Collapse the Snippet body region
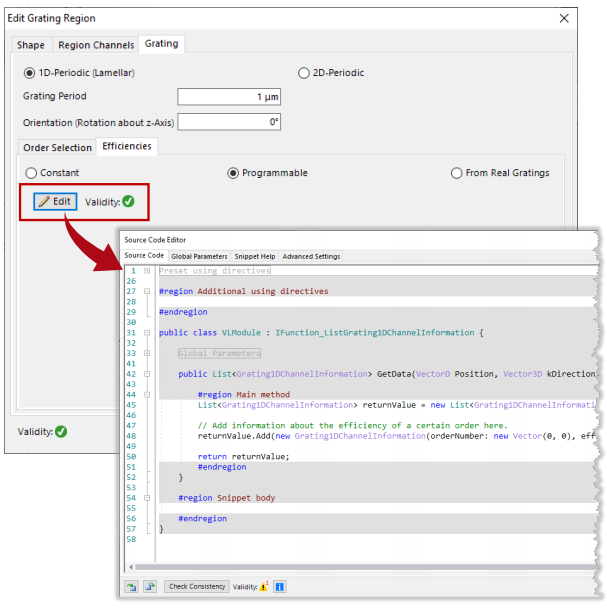Image resolution: width=607 pixels, height=608 pixels. coord(147,498)
